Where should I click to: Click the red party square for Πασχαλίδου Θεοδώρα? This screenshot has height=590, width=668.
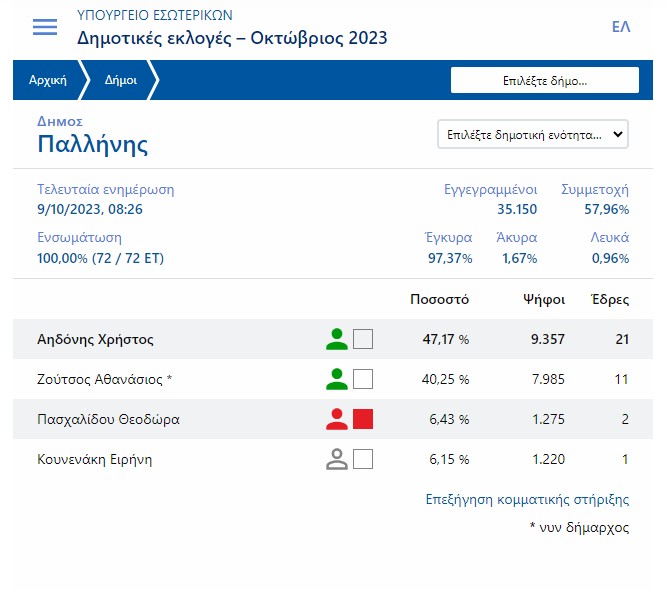pyautogui.click(x=363, y=419)
